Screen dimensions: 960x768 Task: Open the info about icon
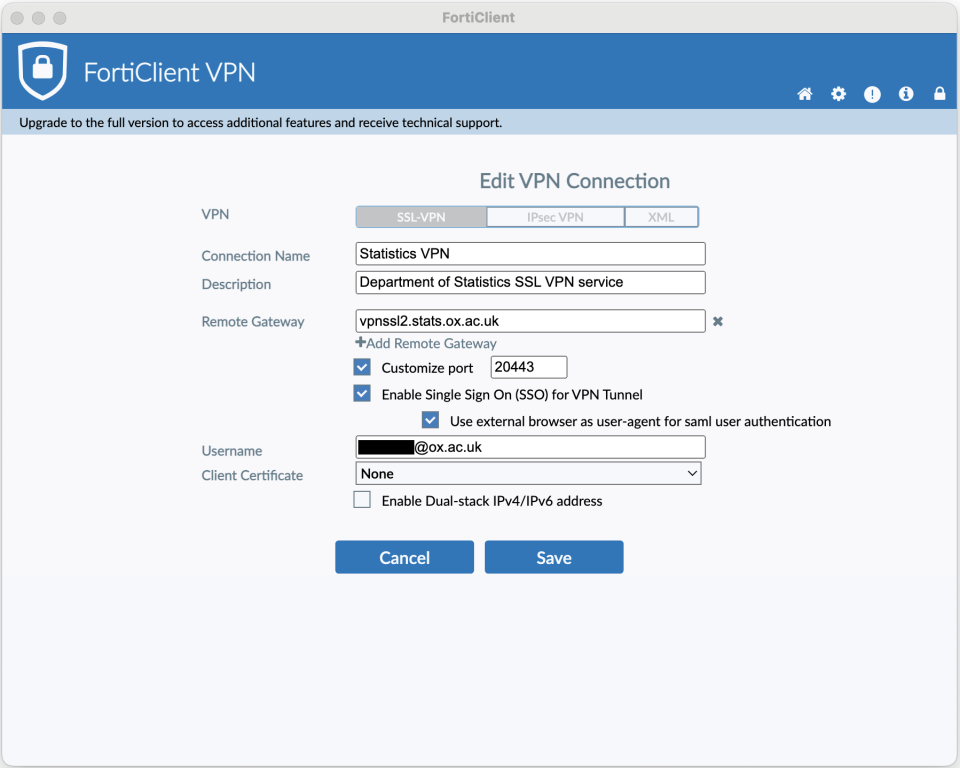pyautogui.click(x=906, y=94)
